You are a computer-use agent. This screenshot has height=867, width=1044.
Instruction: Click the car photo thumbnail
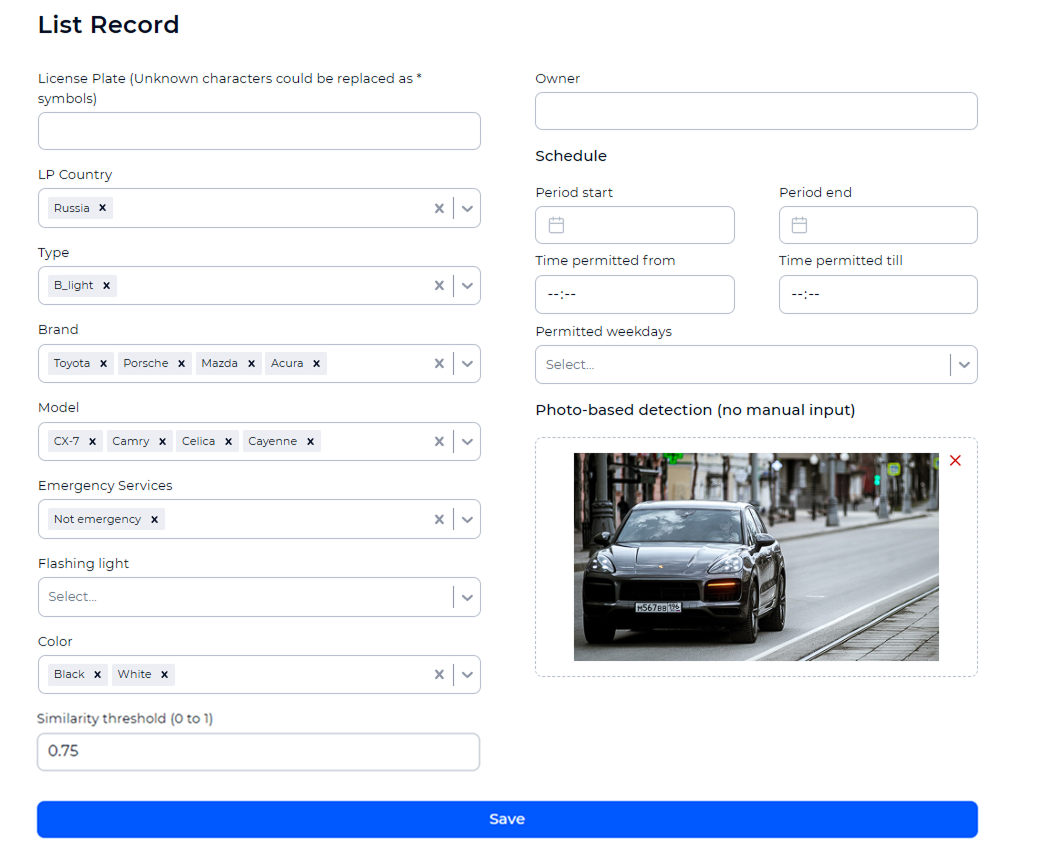click(756, 557)
